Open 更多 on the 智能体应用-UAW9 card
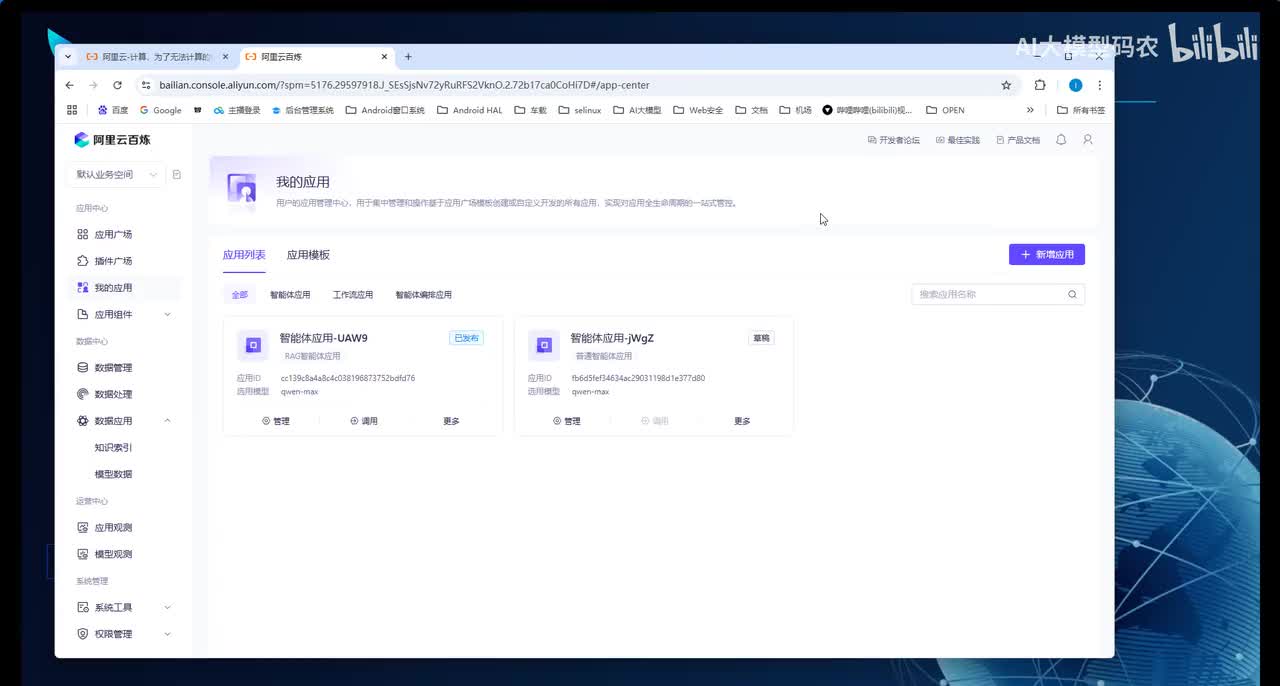 (451, 421)
